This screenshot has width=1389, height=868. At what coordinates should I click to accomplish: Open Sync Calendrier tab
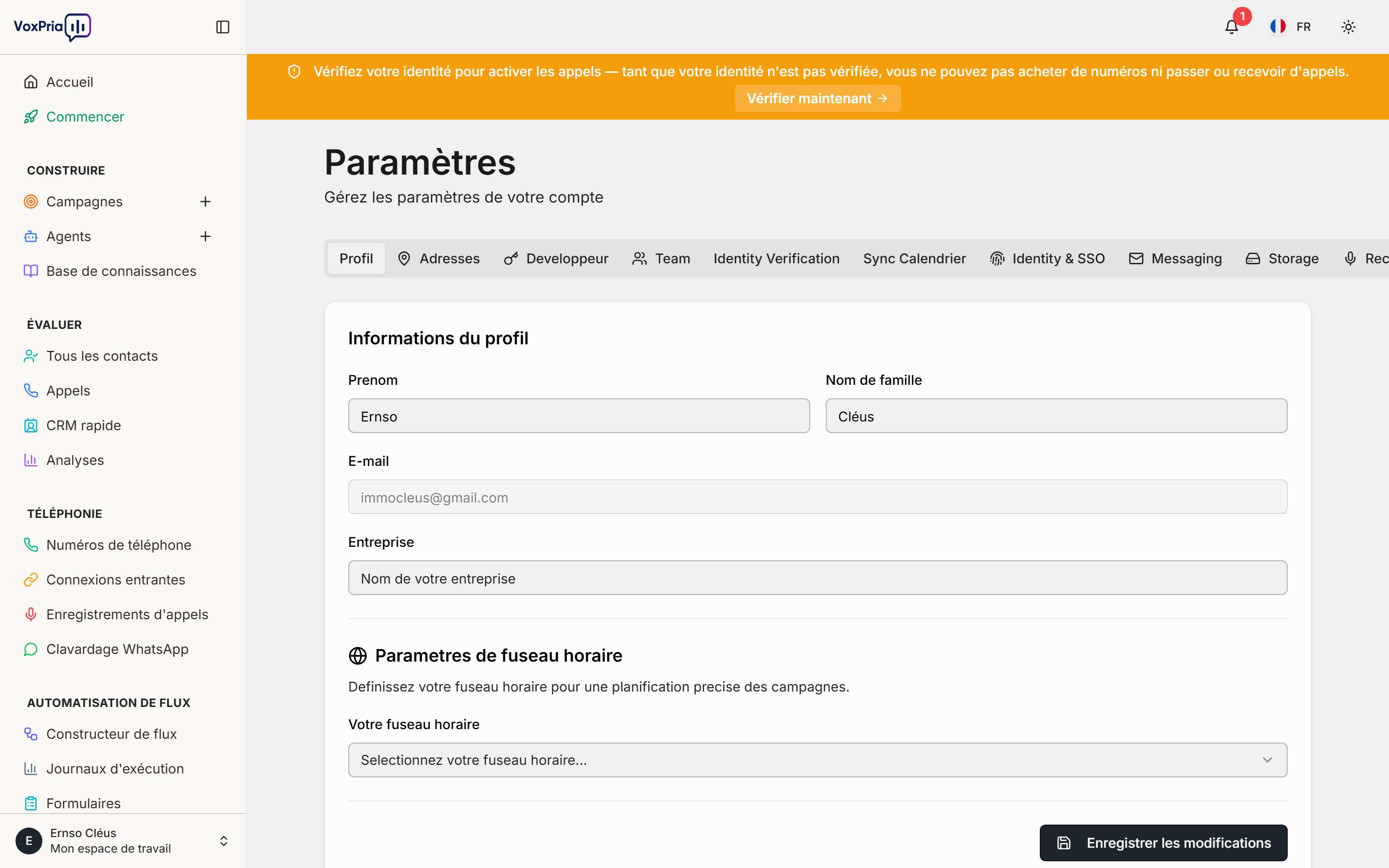click(x=914, y=258)
